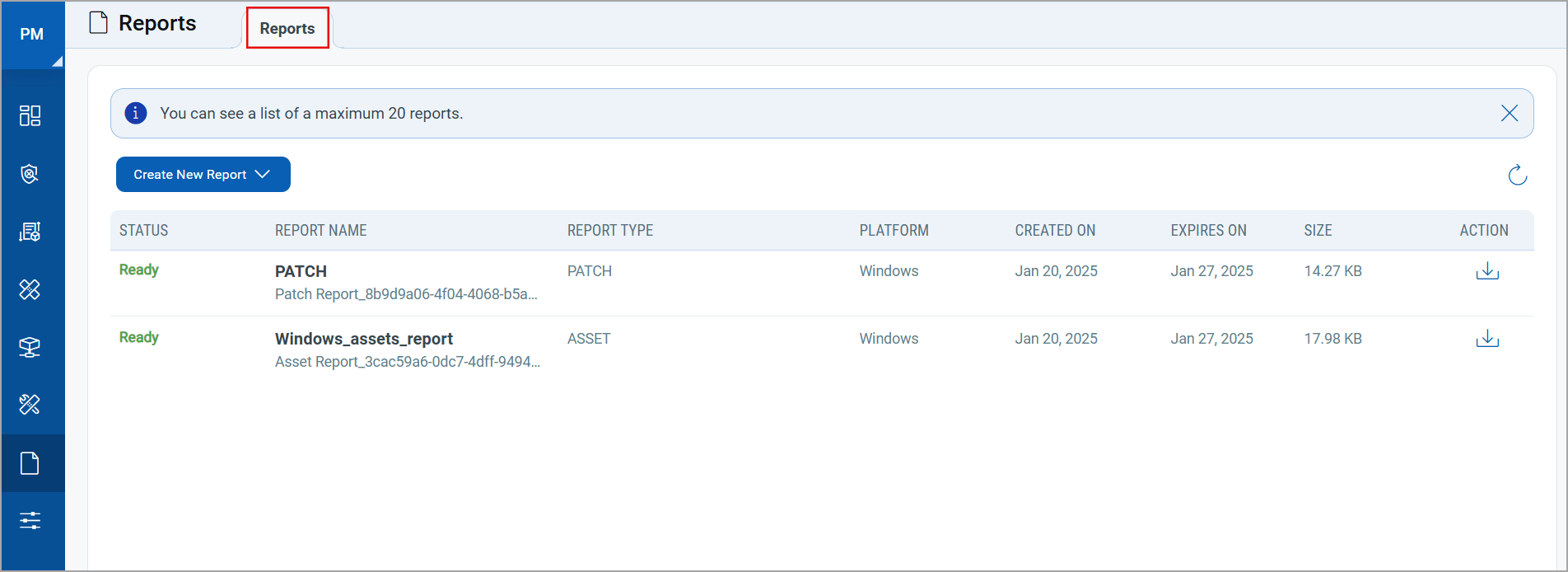Open the Reports page sidebar icon
Image resolution: width=1568 pixels, height=572 pixels.
coord(30,463)
